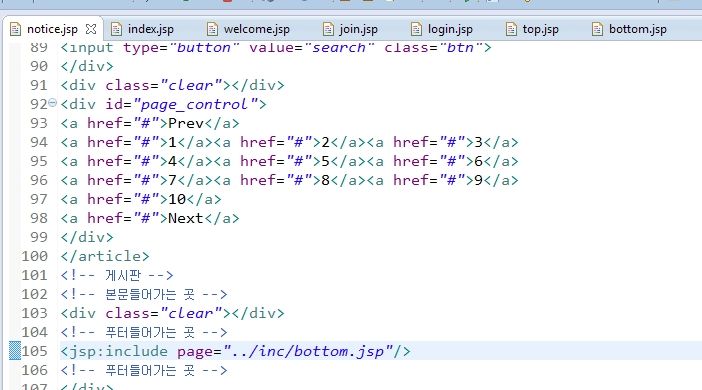Click the "3" anchor text on line 94
702x390 pixels.
[x=479, y=142]
